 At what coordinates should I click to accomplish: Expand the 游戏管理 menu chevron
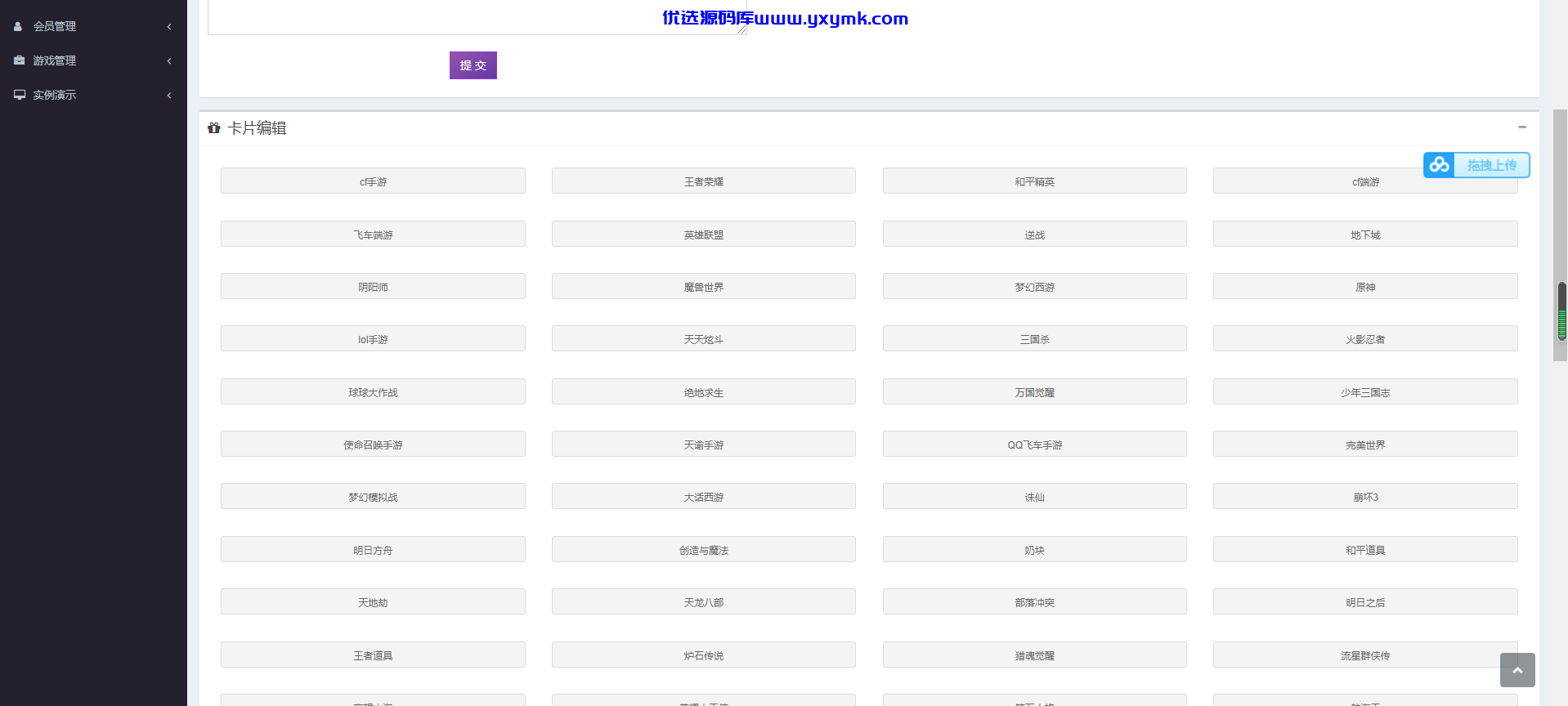click(x=169, y=60)
